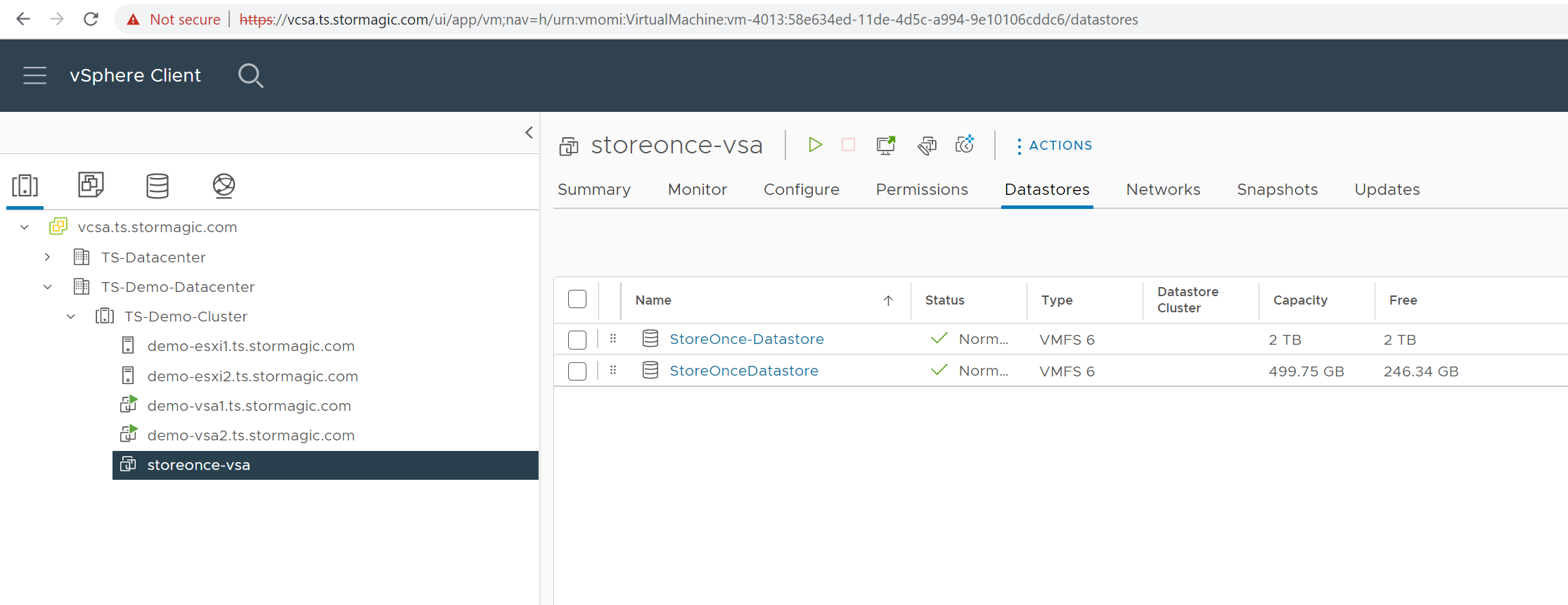
Task: Click the vcsa.ts.stormagic.com vCenter icon
Action: [x=58, y=227]
